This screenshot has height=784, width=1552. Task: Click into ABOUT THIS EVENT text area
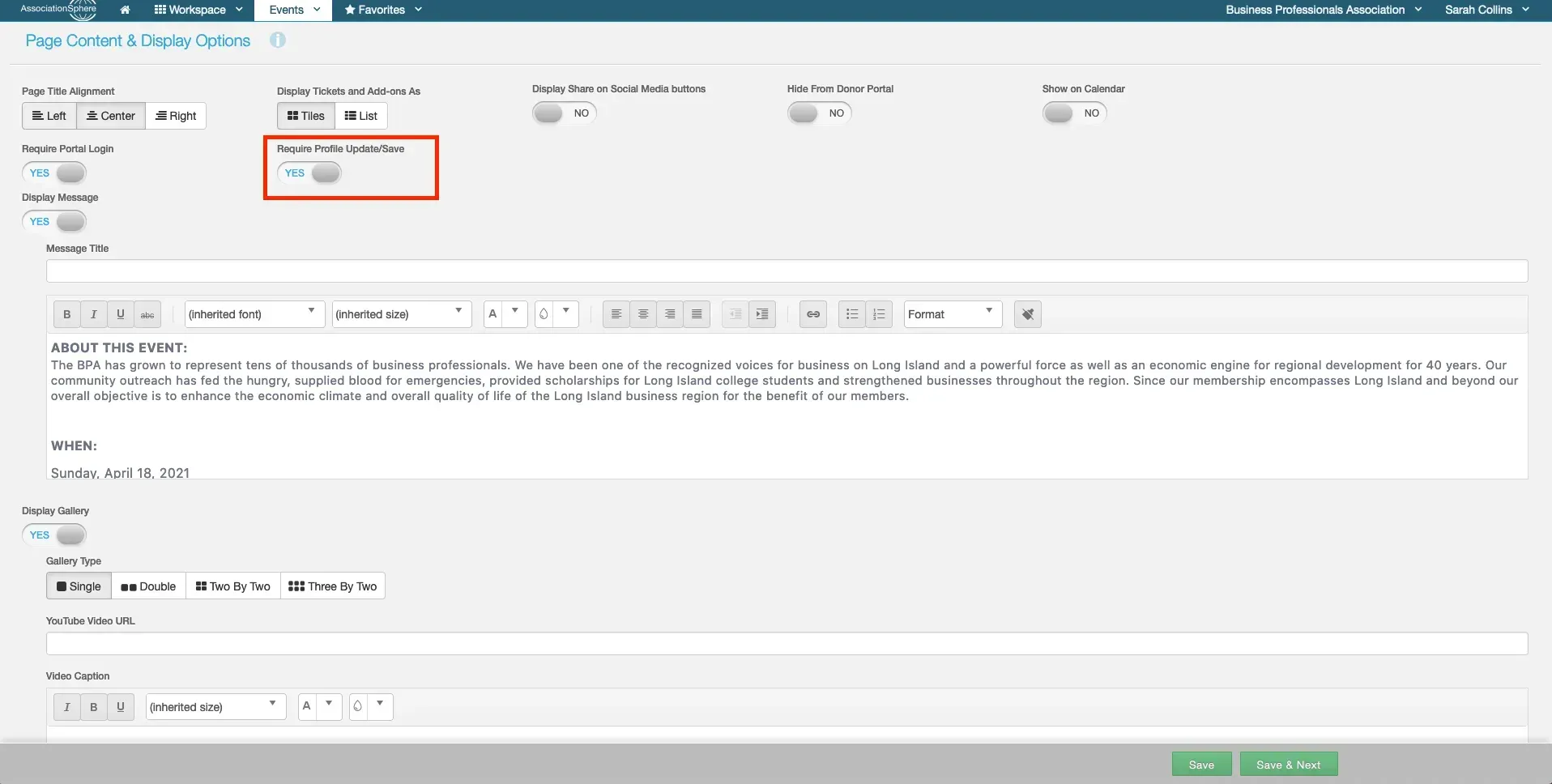pos(787,406)
